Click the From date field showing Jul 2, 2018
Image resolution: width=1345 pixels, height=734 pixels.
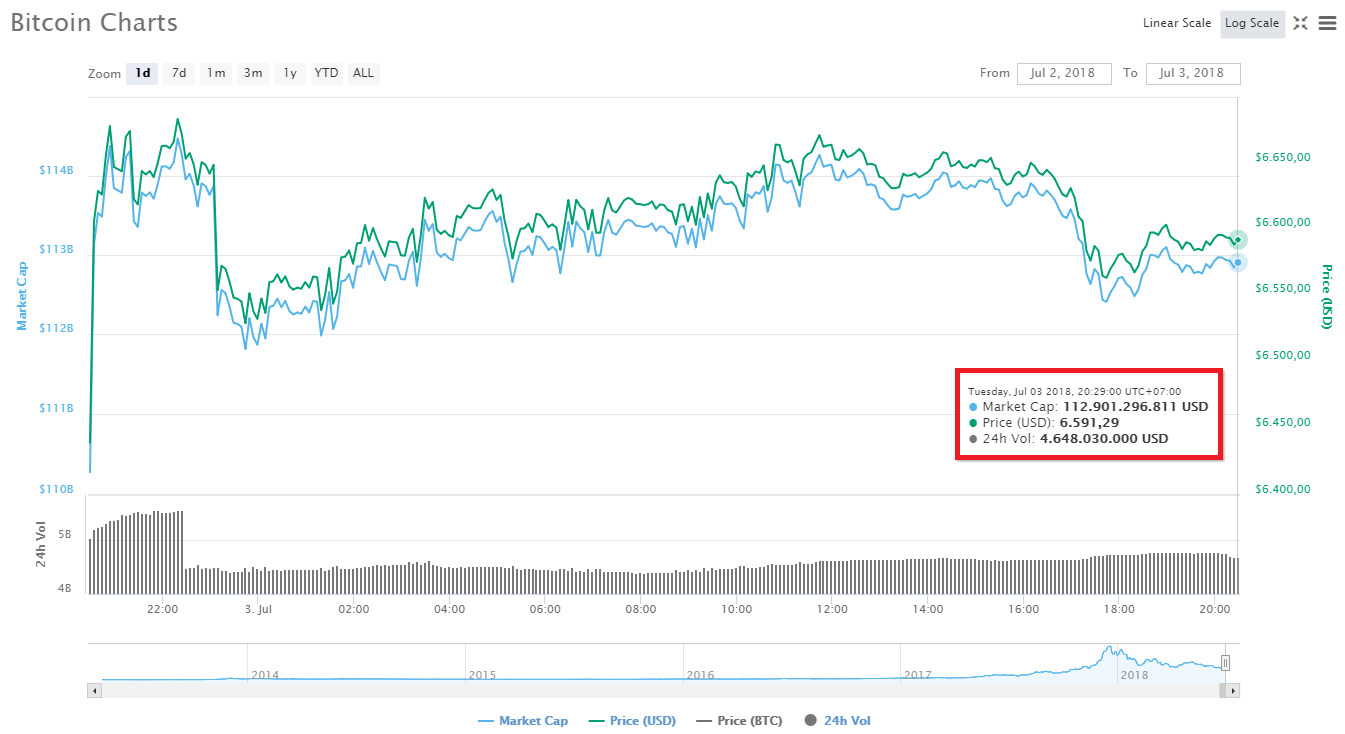(1064, 73)
